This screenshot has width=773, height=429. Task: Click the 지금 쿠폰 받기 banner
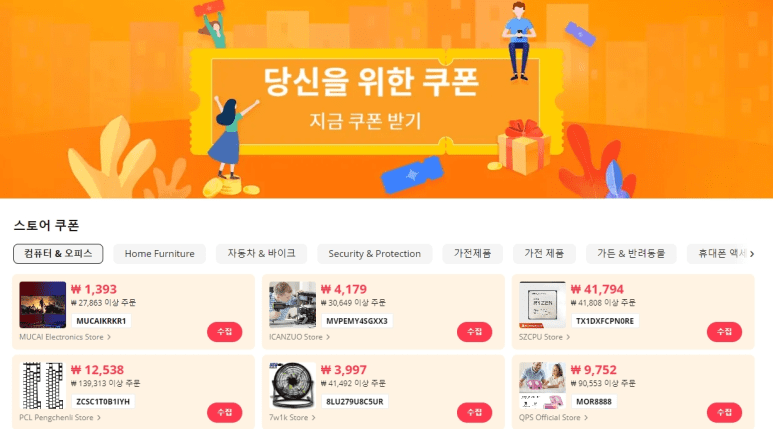pos(365,121)
